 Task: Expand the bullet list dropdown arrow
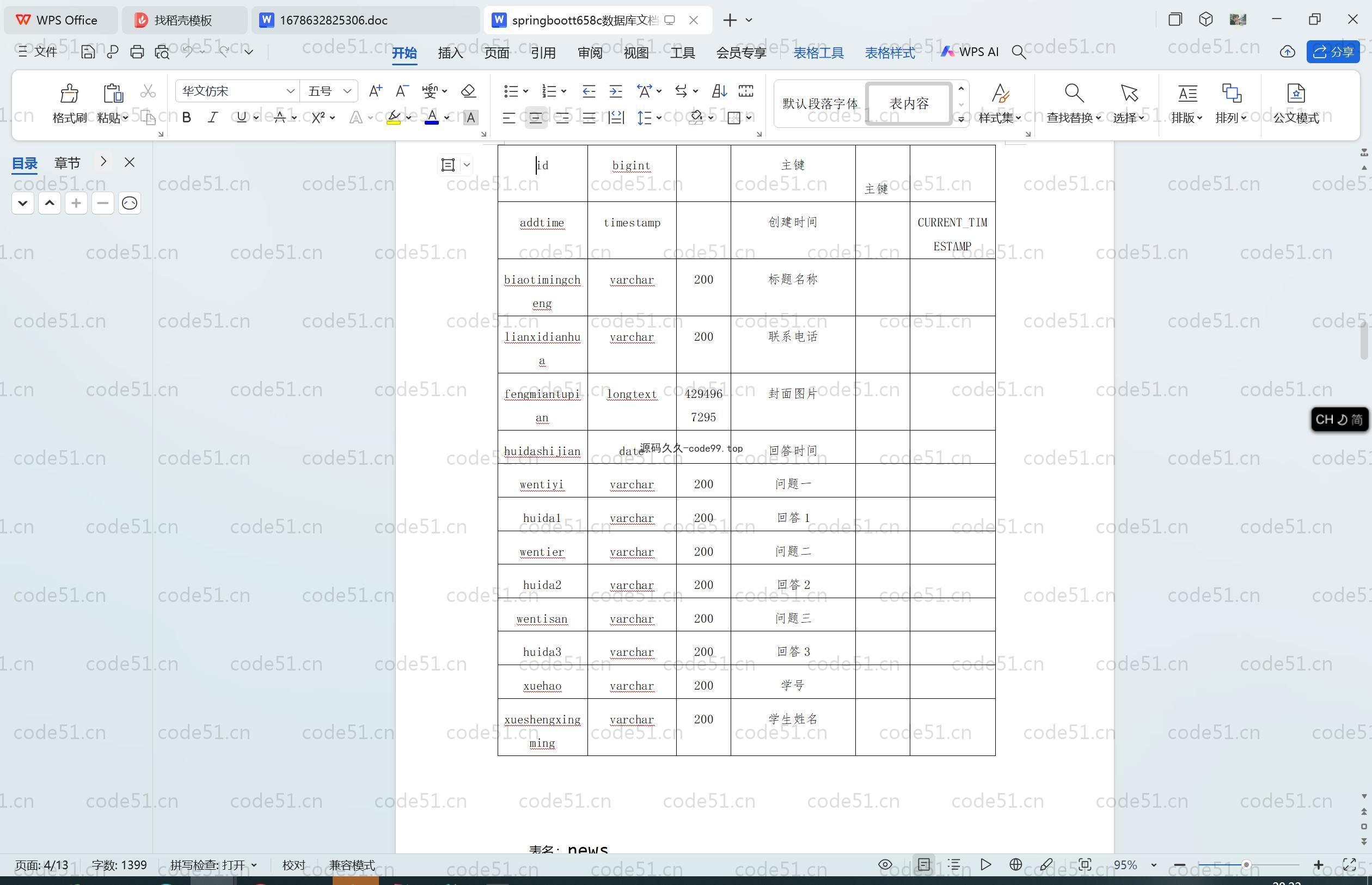click(525, 91)
